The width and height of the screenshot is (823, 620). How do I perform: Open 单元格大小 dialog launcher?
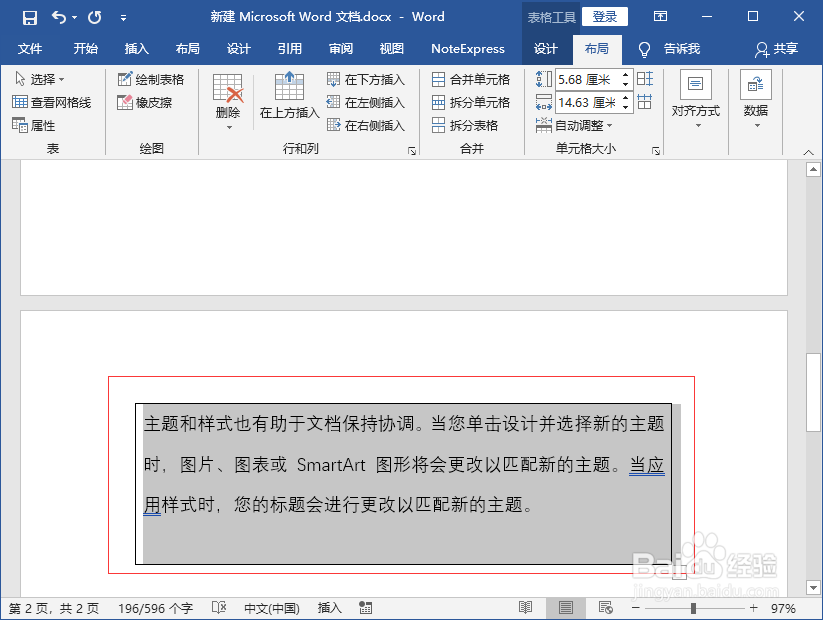[656, 151]
